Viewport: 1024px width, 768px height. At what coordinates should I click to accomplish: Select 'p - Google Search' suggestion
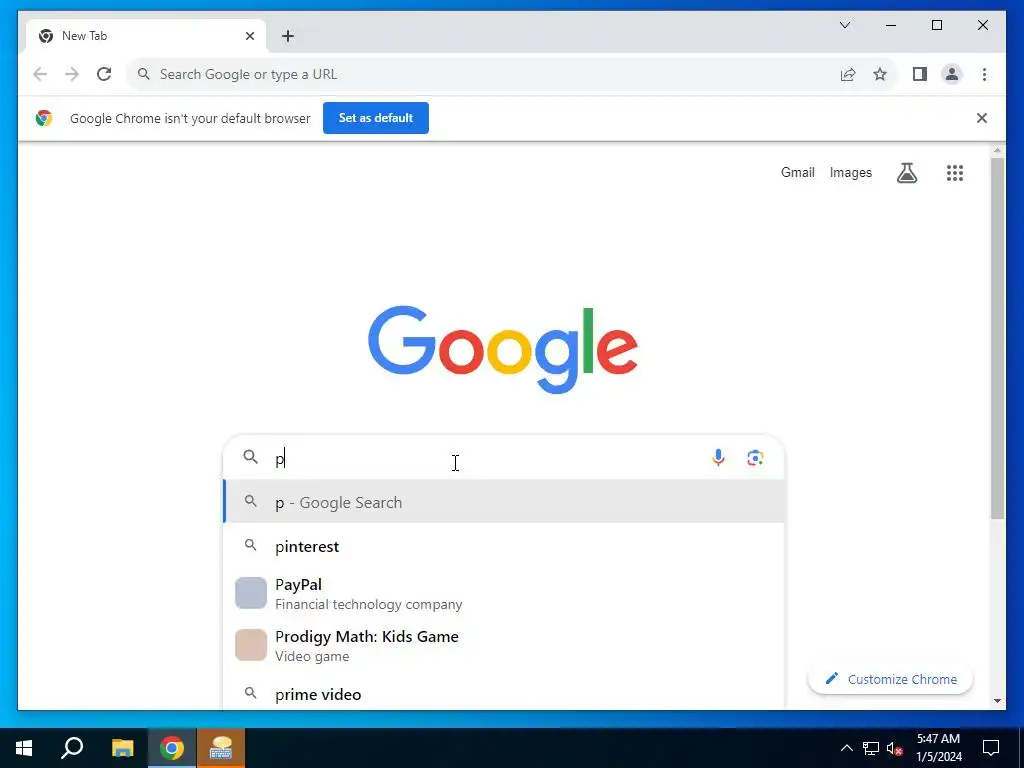504,502
